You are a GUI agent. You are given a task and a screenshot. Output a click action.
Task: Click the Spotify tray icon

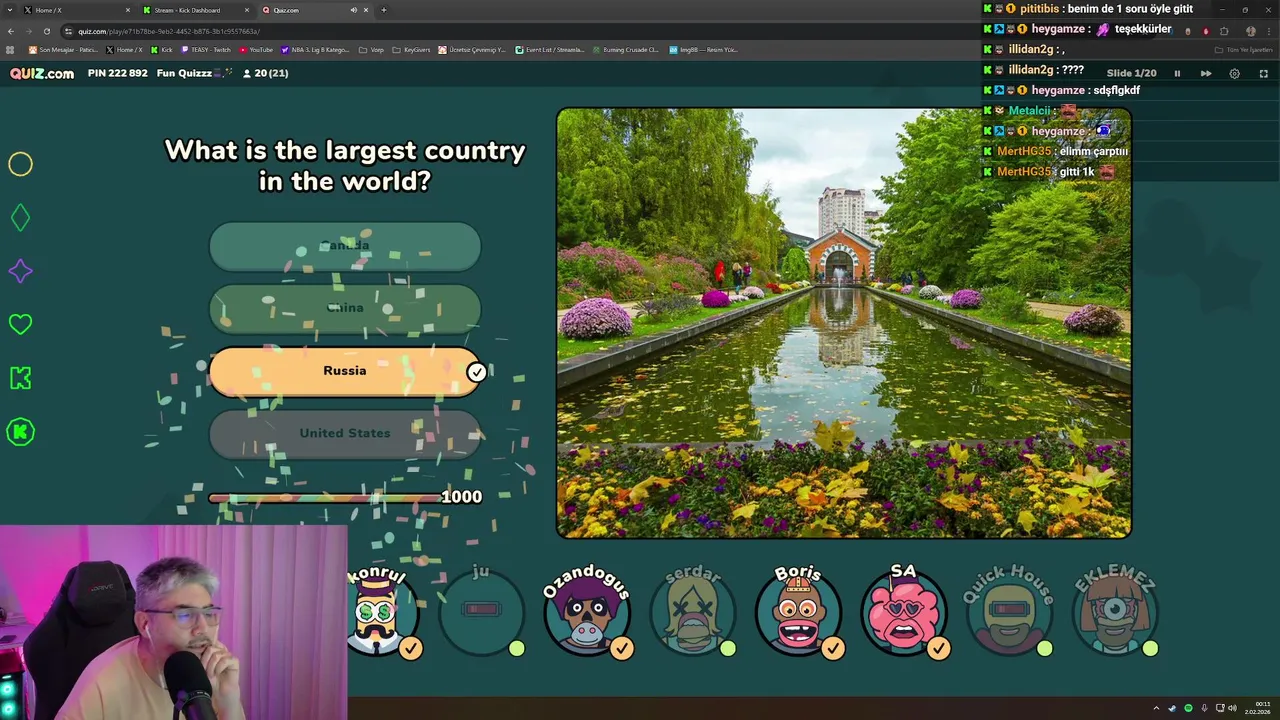click(1189, 708)
